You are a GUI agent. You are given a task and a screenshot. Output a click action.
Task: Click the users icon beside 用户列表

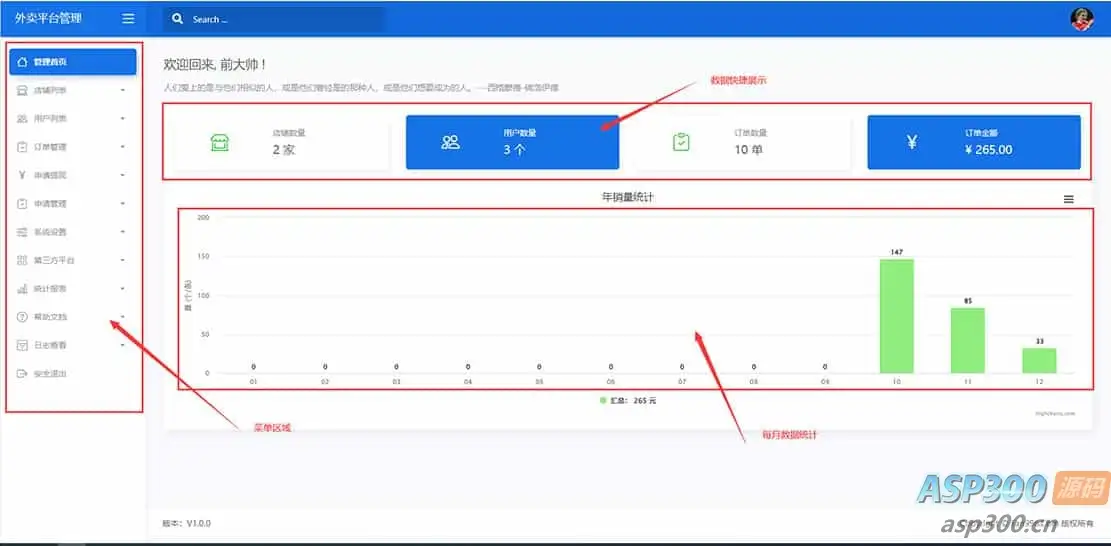[22, 119]
